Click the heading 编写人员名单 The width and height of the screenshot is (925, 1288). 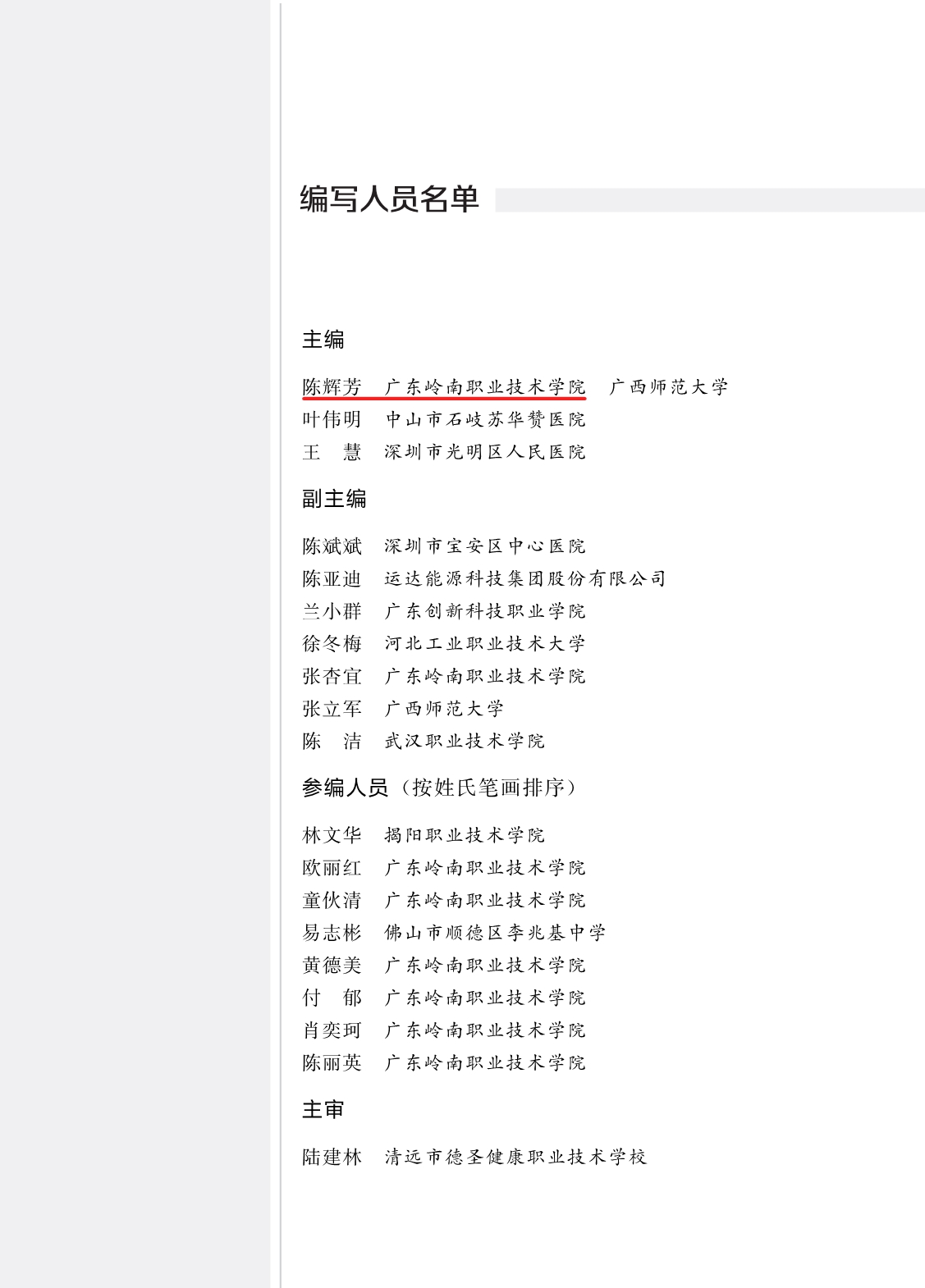coord(389,199)
